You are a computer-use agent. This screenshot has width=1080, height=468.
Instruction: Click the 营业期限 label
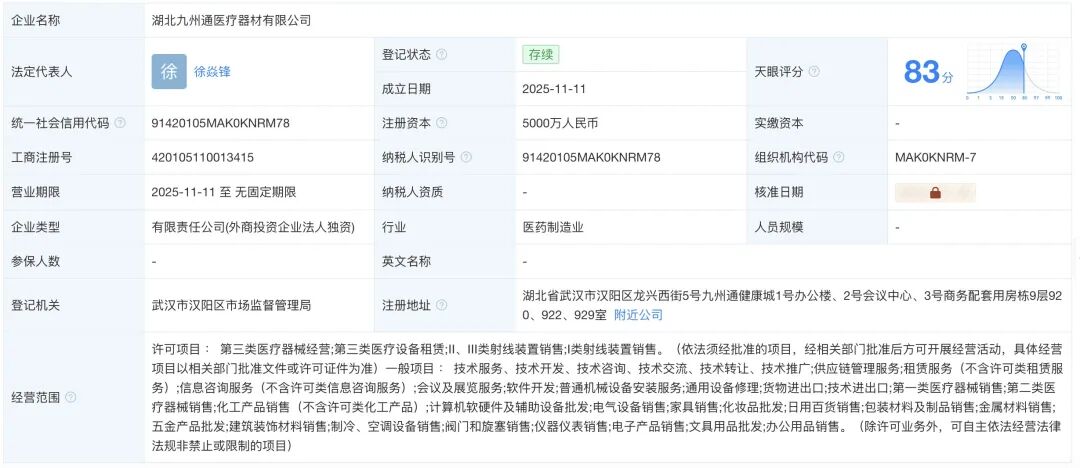37,192
